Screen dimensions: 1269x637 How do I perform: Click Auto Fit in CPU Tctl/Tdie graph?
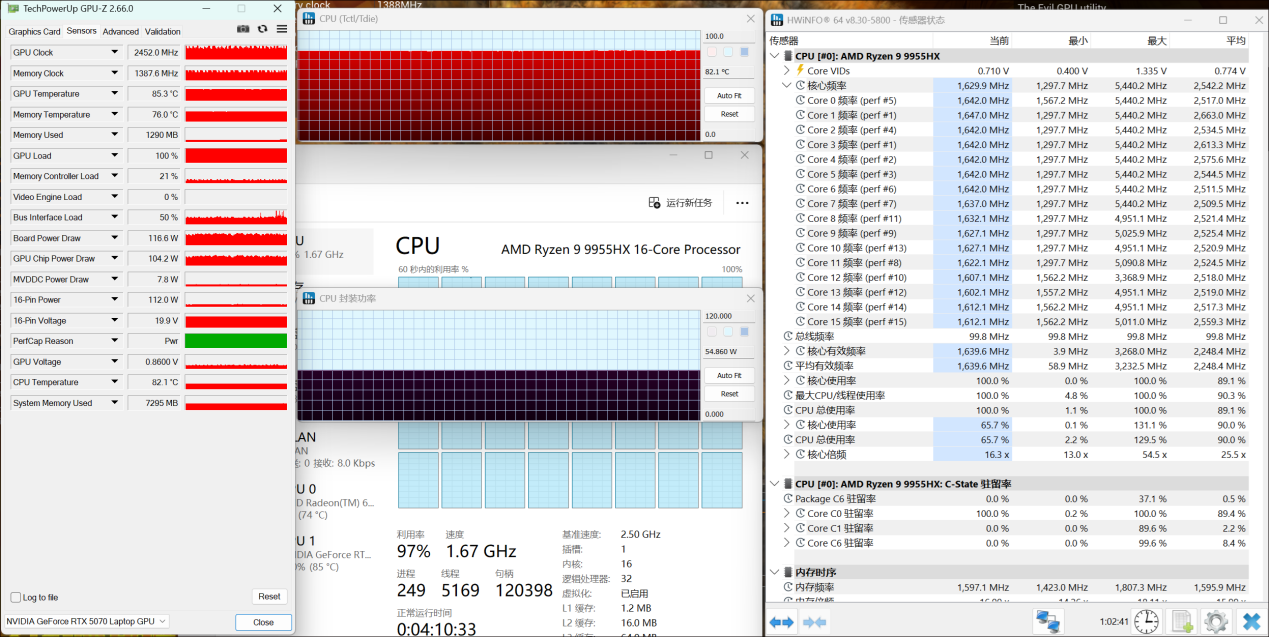point(729,96)
